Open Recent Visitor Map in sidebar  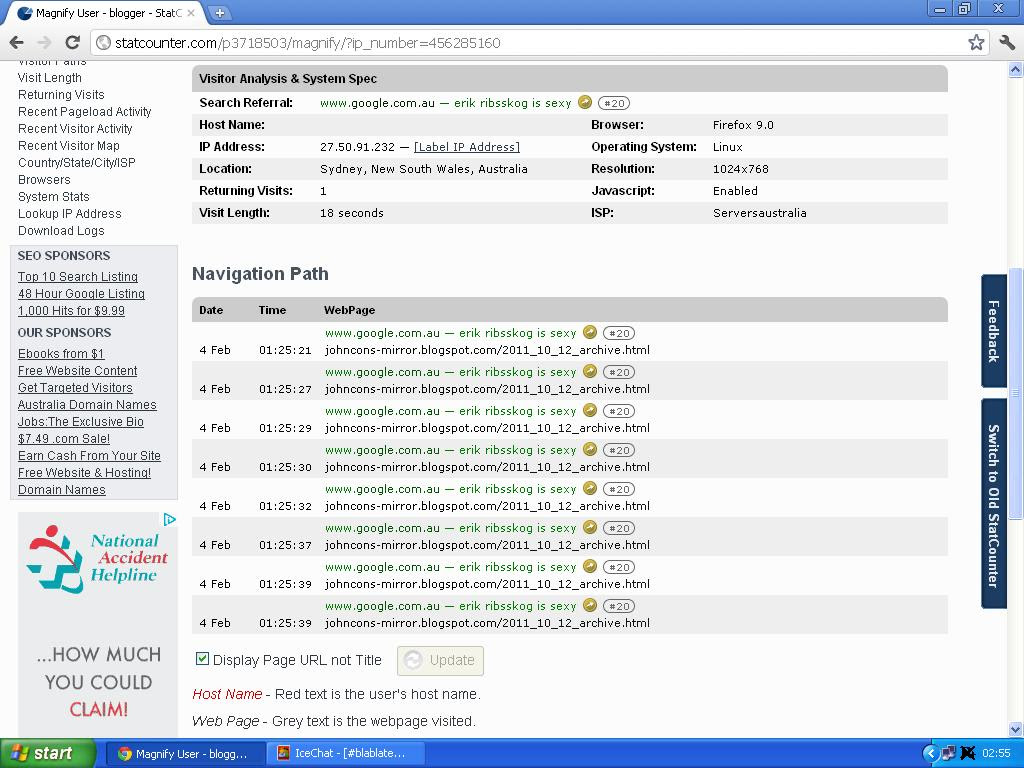(x=69, y=146)
